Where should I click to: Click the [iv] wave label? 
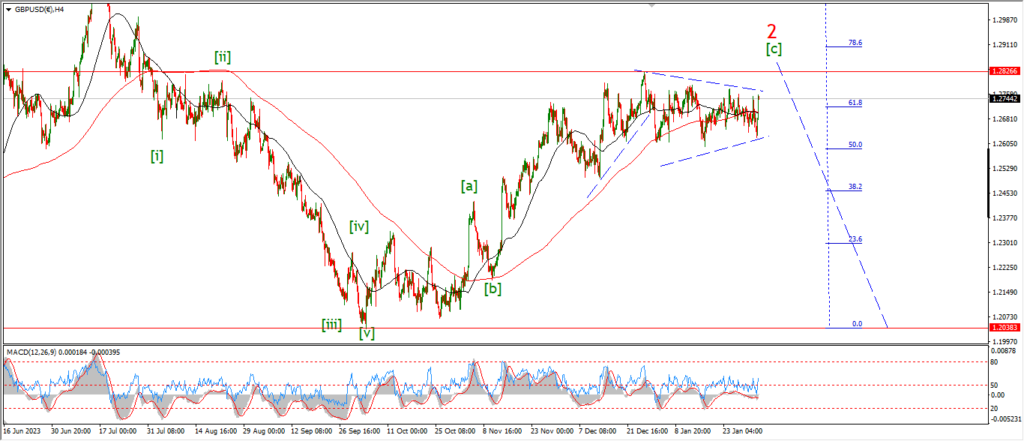[x=359, y=227]
